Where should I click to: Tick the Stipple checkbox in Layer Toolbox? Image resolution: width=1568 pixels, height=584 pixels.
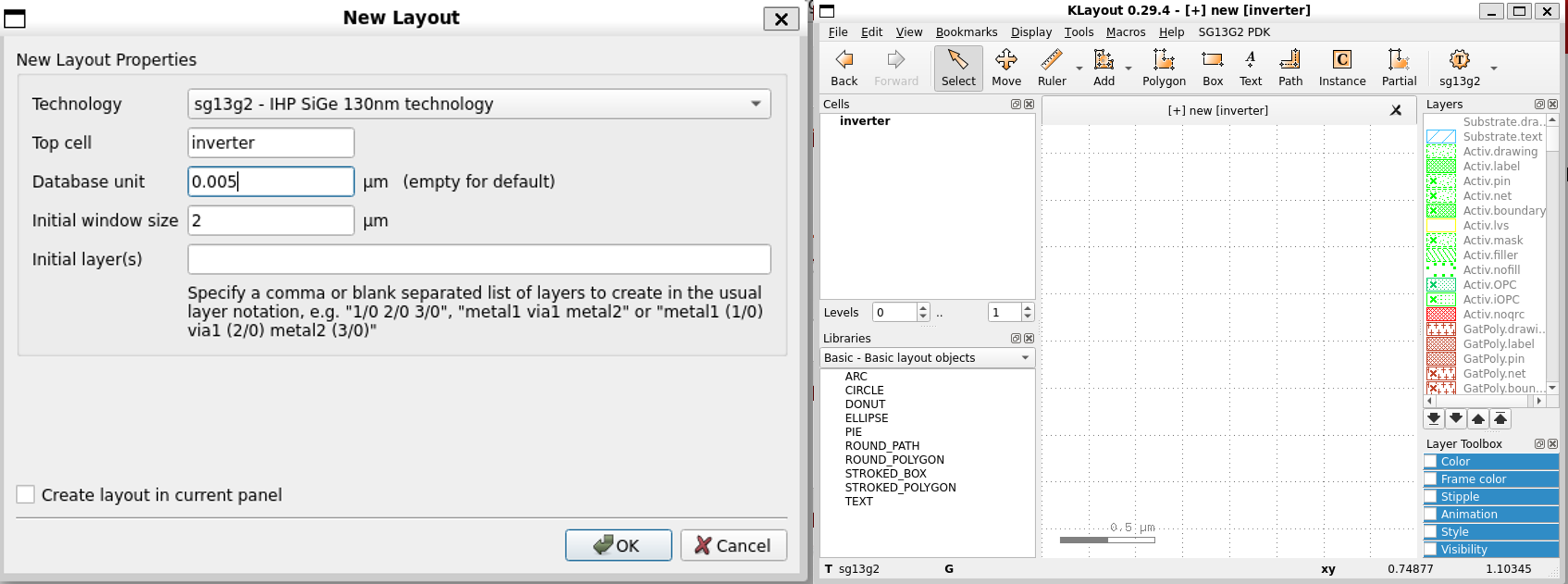click(1431, 496)
